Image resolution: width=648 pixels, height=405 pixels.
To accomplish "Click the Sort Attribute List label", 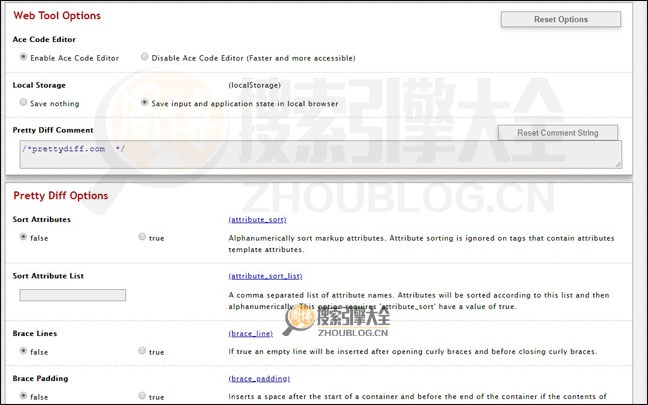I will (48, 276).
